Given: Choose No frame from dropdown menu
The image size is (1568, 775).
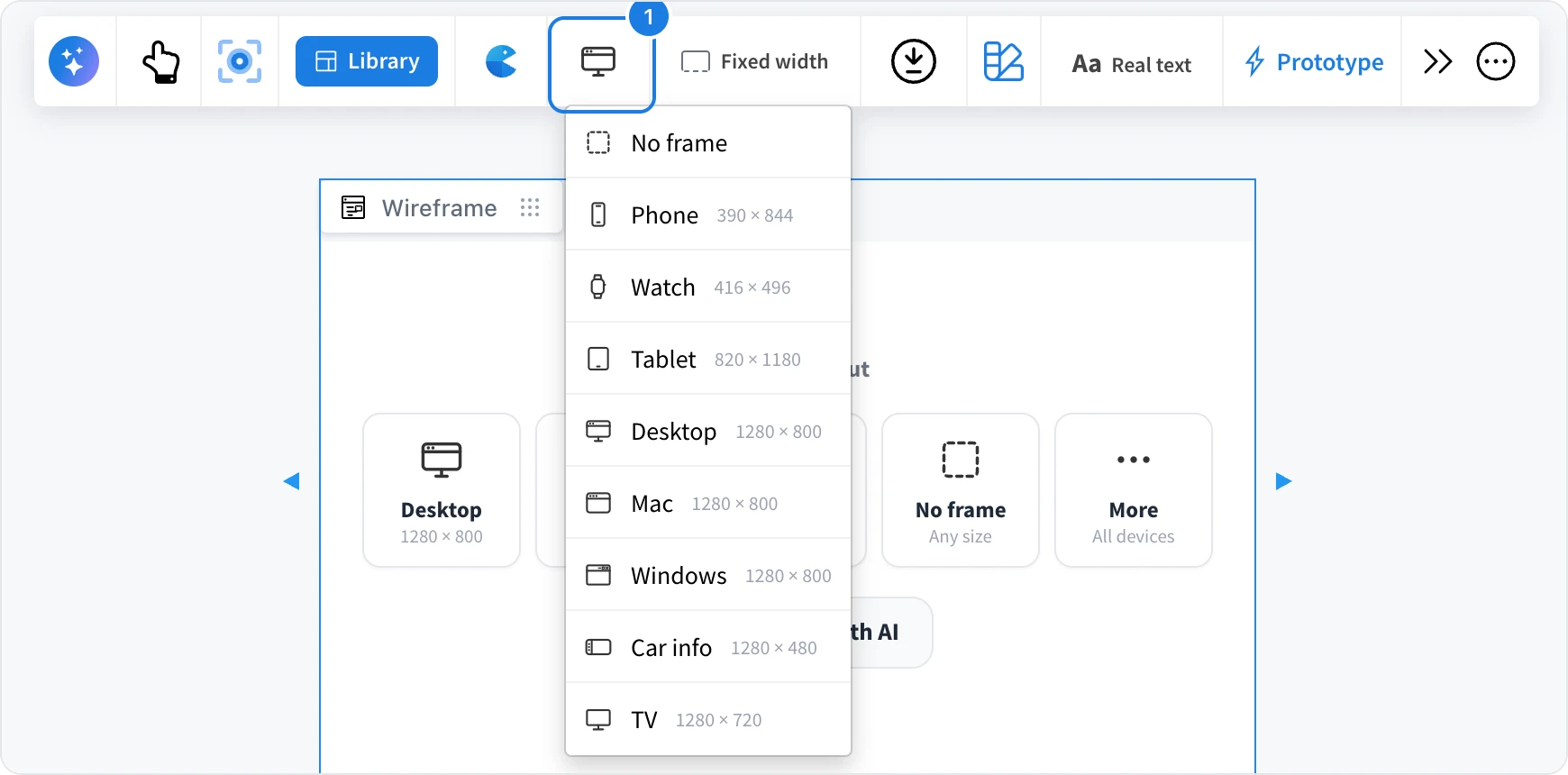Looking at the screenshot, I should [x=708, y=142].
